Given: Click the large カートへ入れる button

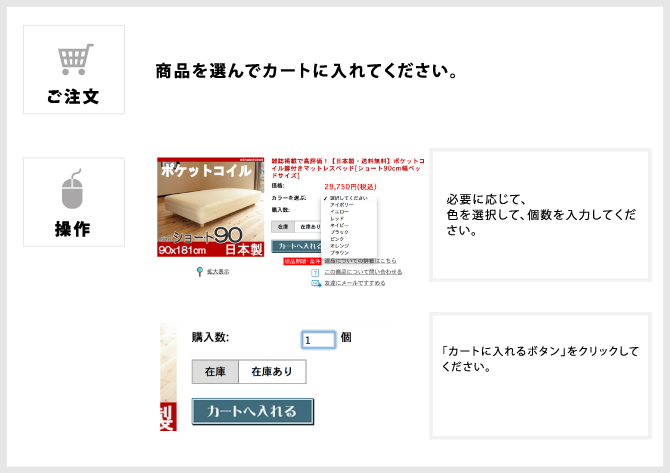Looking at the screenshot, I should click(253, 411).
